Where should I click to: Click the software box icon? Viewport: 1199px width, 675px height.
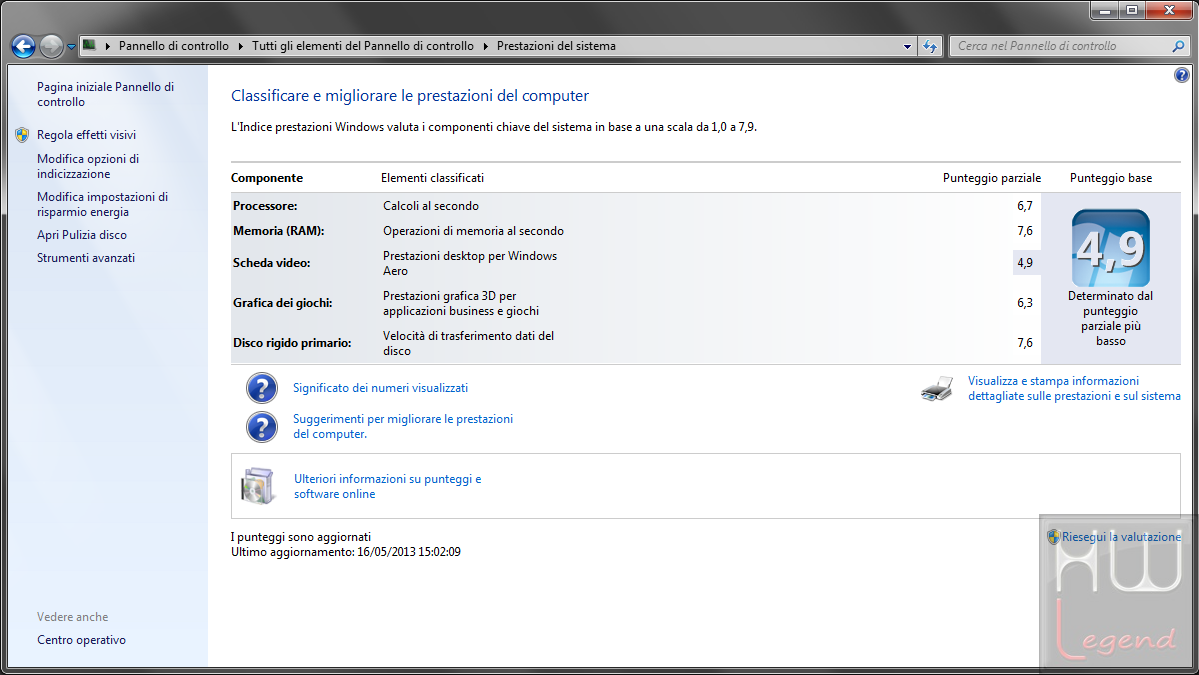point(258,485)
